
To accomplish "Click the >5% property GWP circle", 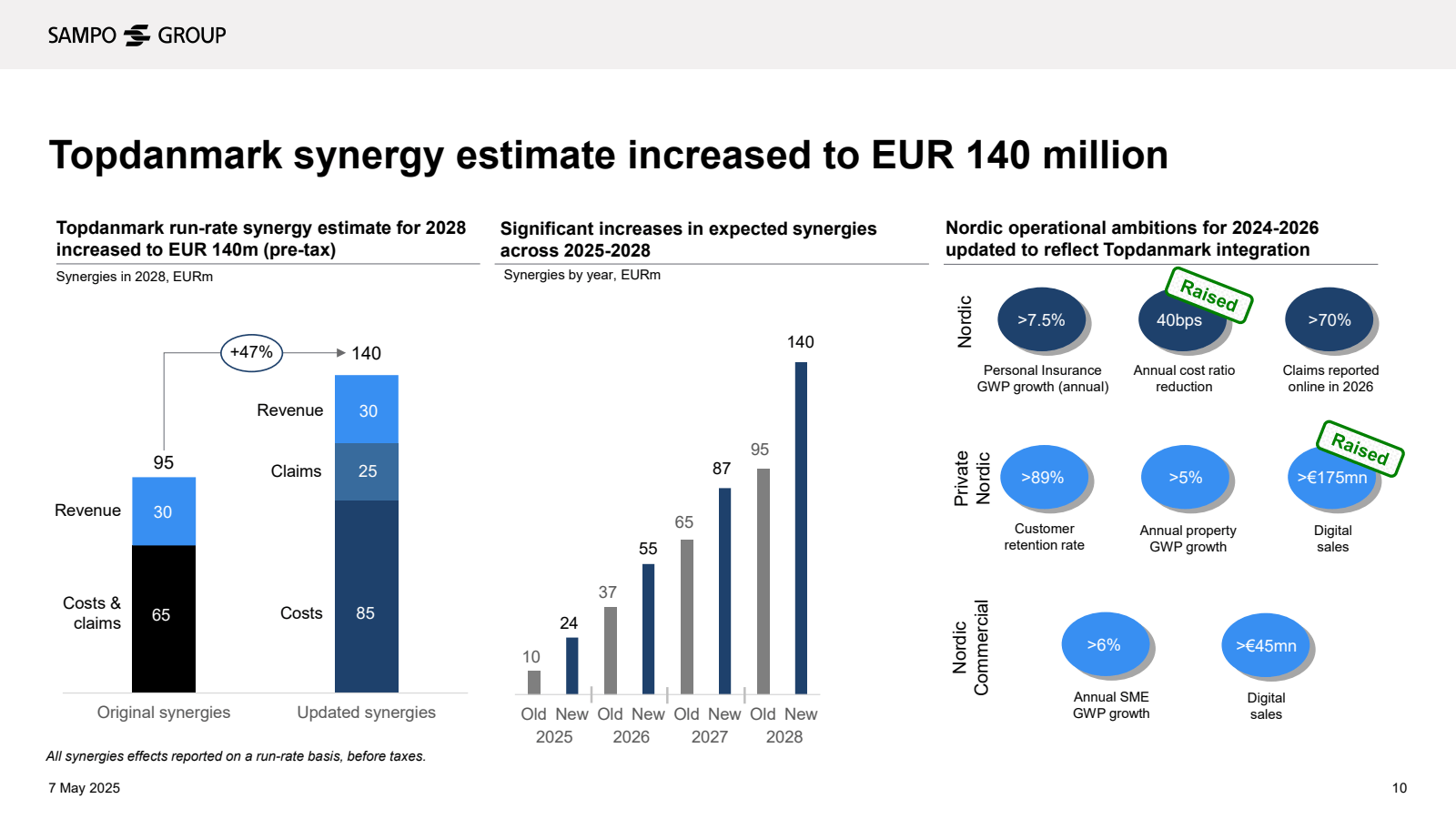I will (1186, 477).
